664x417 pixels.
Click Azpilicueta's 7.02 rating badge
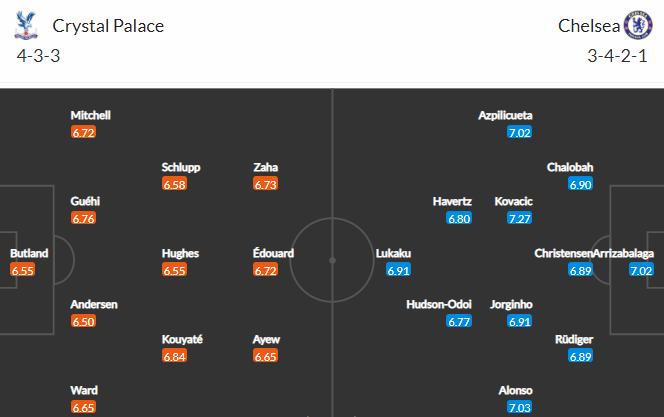coord(519,132)
